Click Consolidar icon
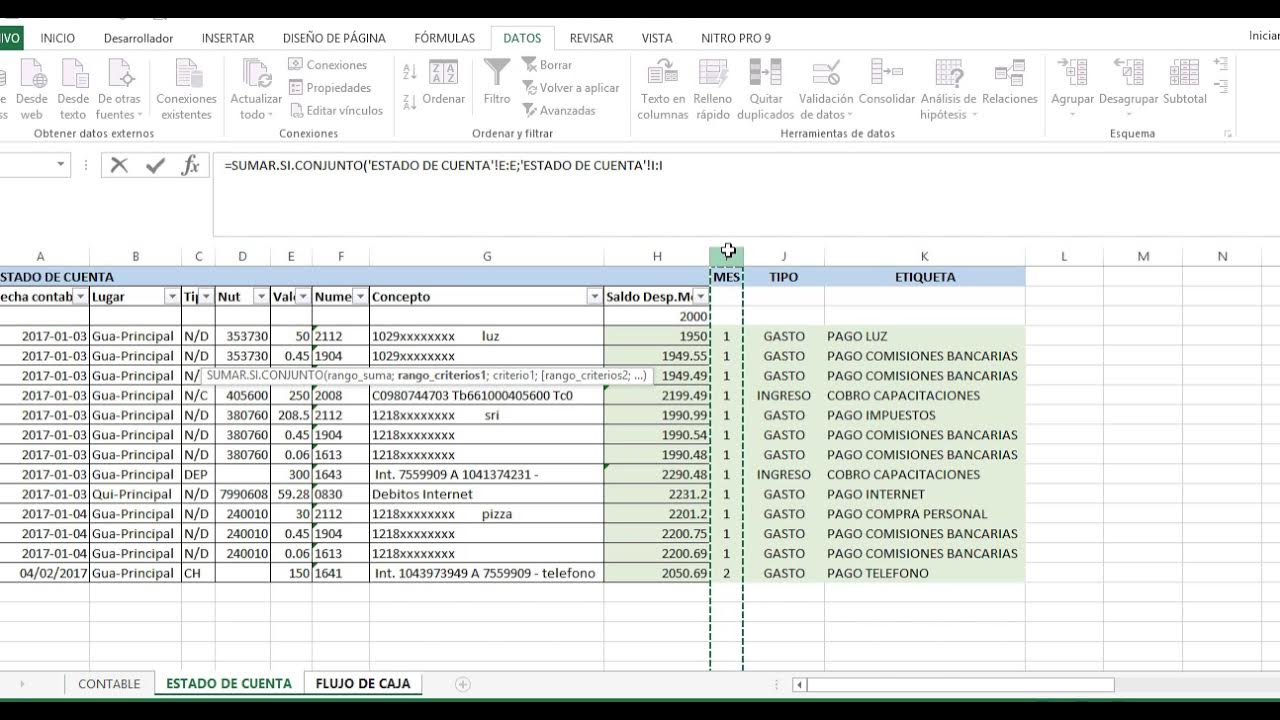 point(887,82)
